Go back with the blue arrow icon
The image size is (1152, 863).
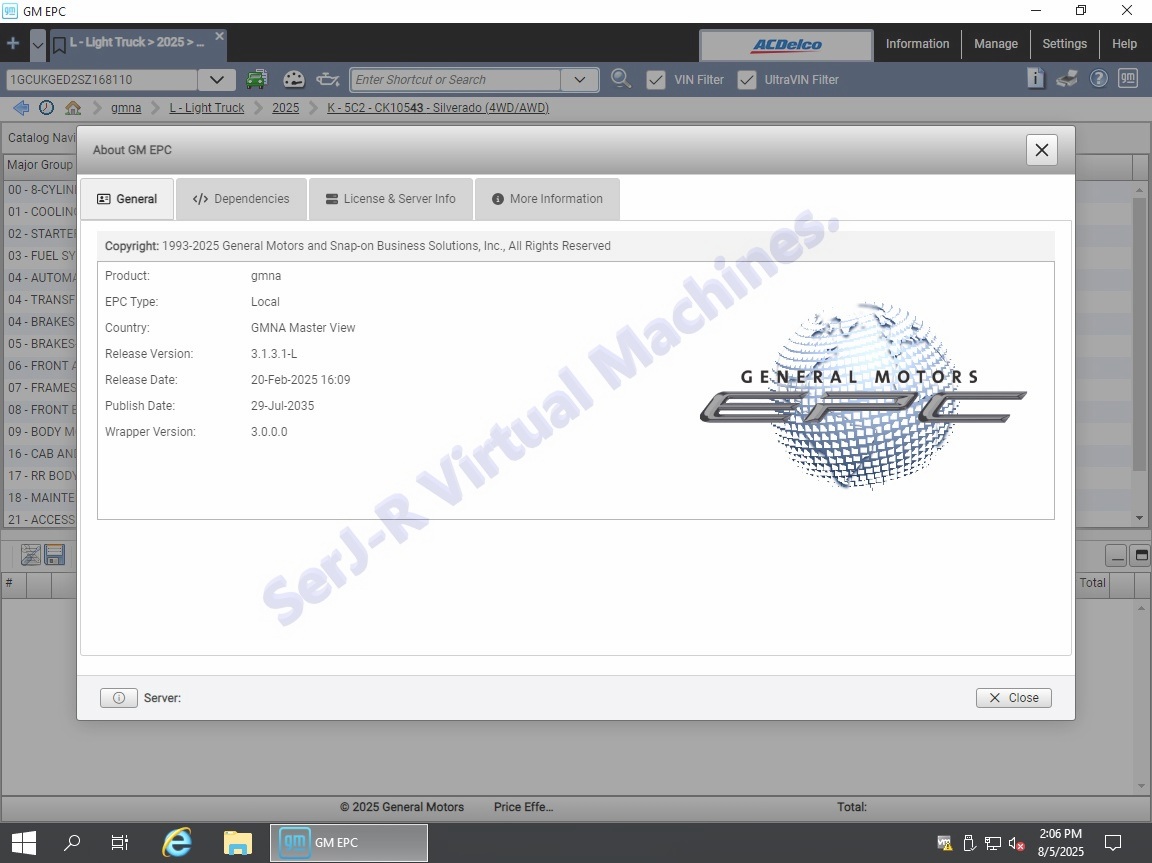(x=21, y=108)
